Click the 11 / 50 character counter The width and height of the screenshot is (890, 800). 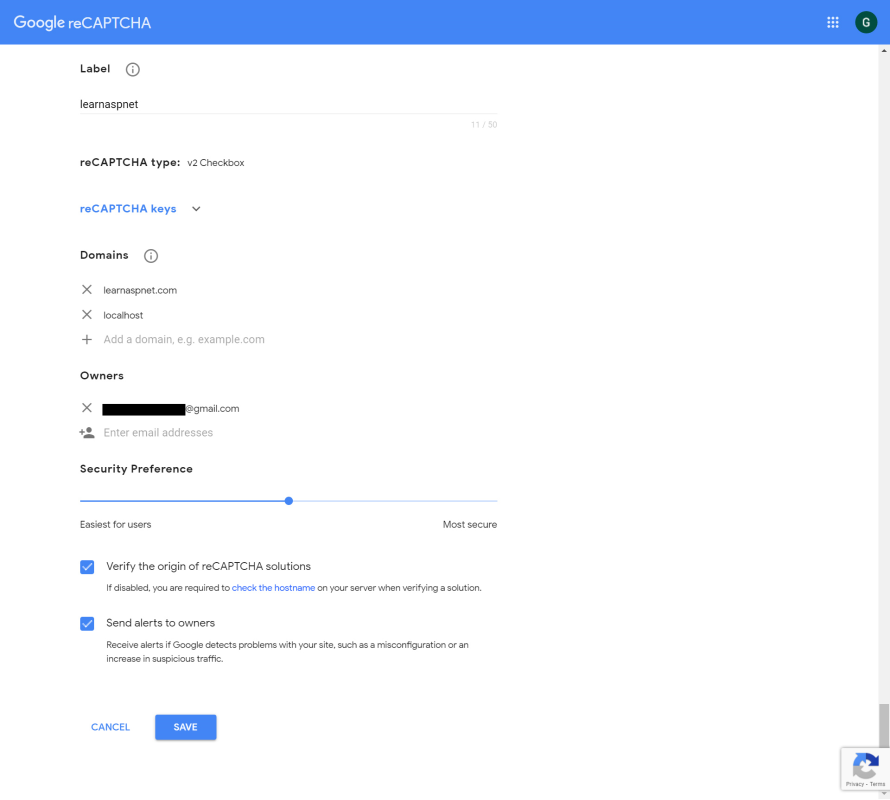coord(484,124)
